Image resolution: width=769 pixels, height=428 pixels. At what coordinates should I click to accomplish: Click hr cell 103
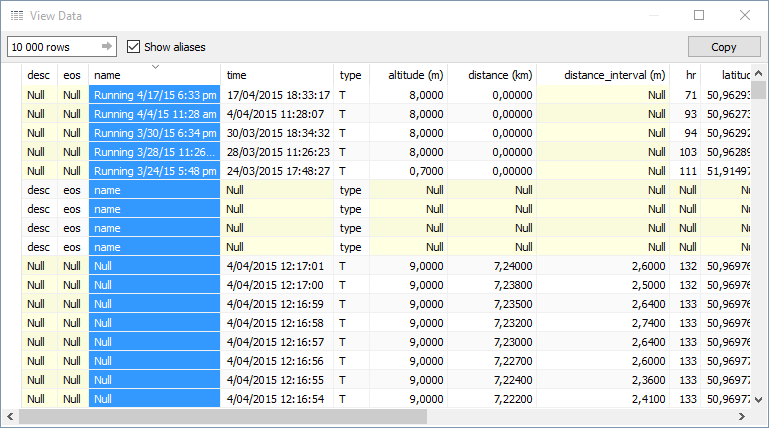[685, 152]
